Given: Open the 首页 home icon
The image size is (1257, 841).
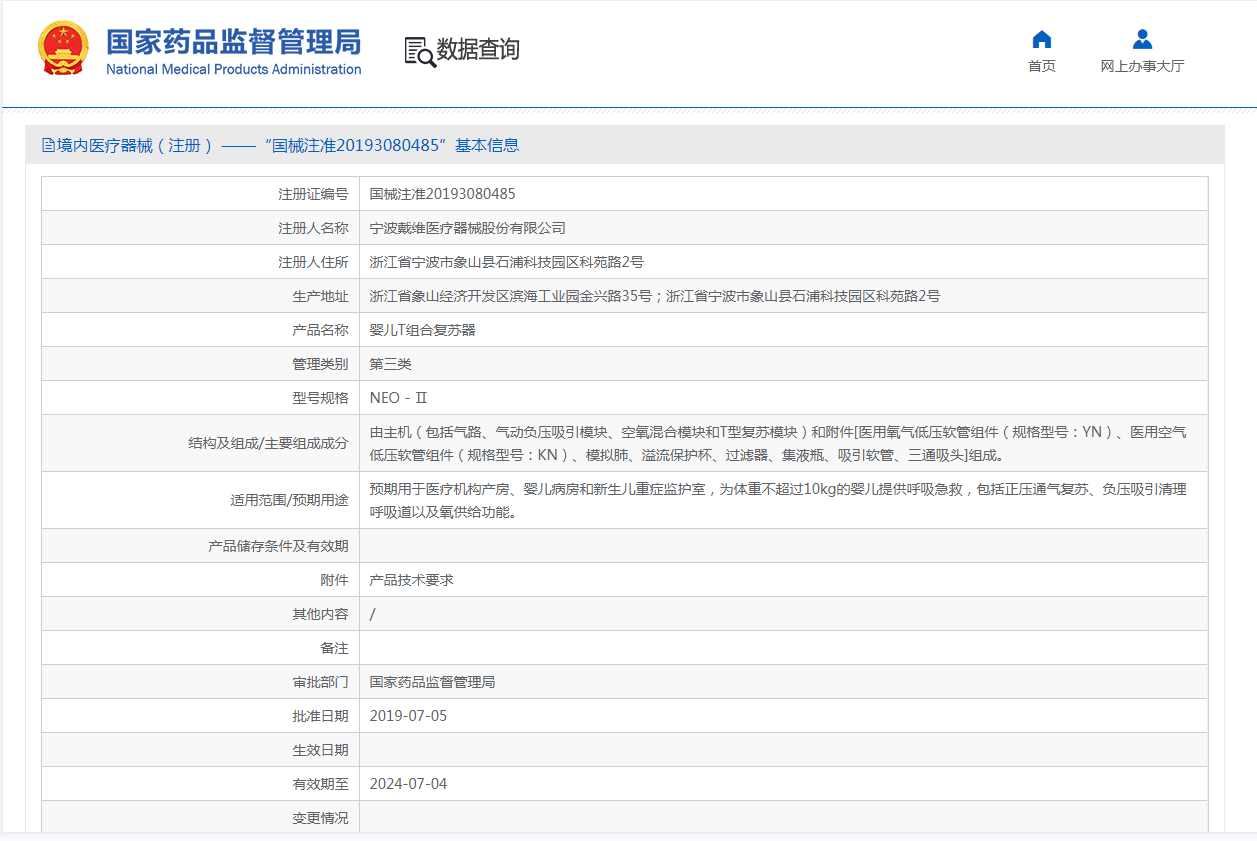Looking at the screenshot, I should [1041, 39].
